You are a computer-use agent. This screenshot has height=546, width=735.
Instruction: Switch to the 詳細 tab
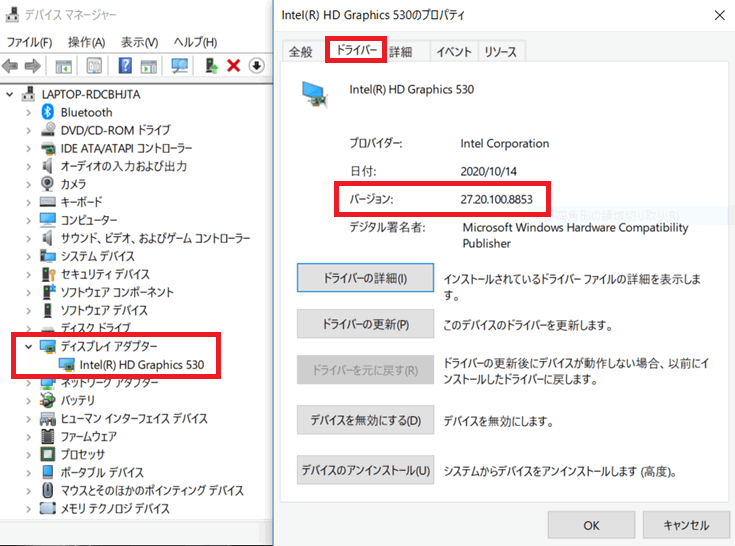[401, 52]
